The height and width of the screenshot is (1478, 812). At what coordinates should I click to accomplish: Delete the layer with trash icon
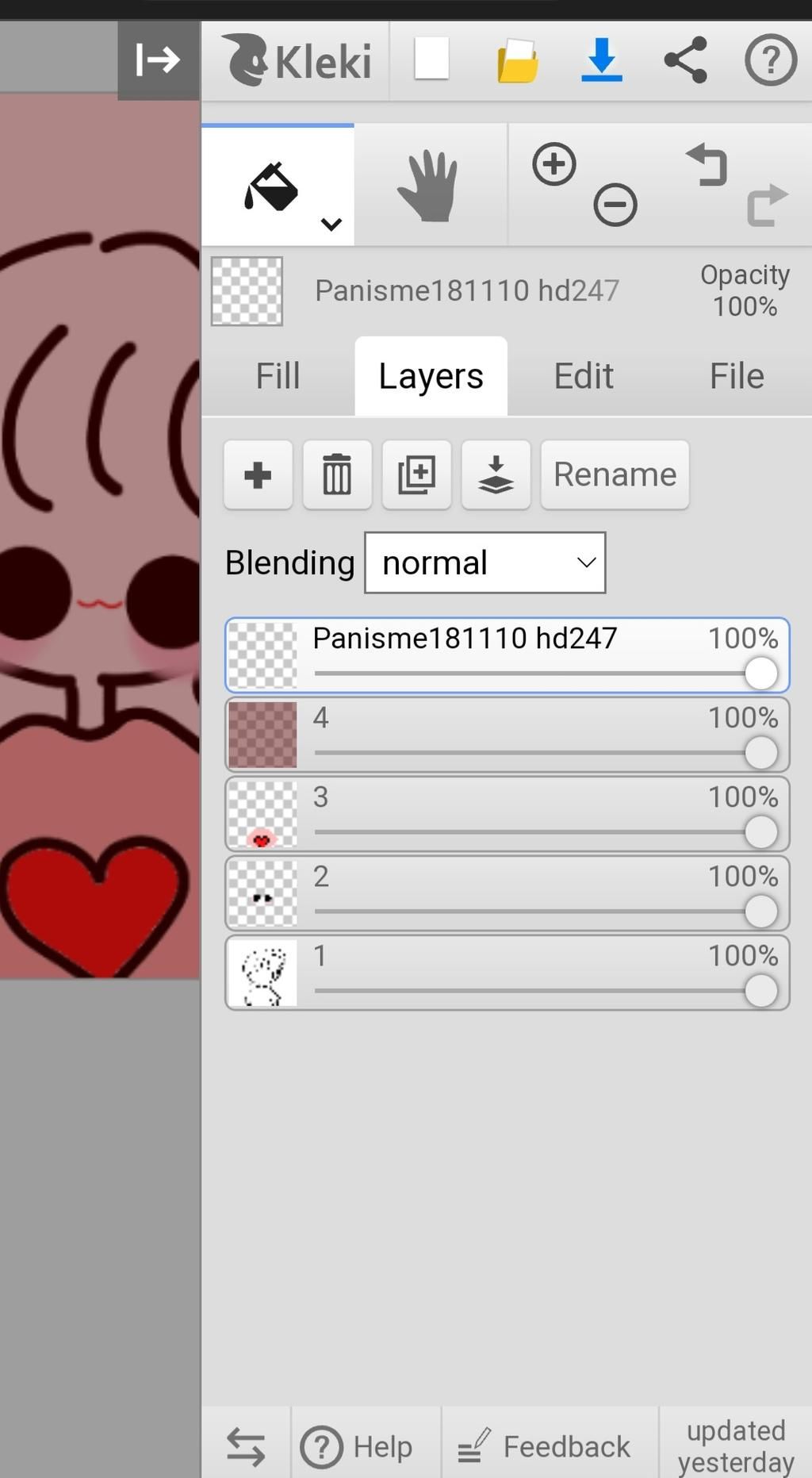(x=337, y=474)
